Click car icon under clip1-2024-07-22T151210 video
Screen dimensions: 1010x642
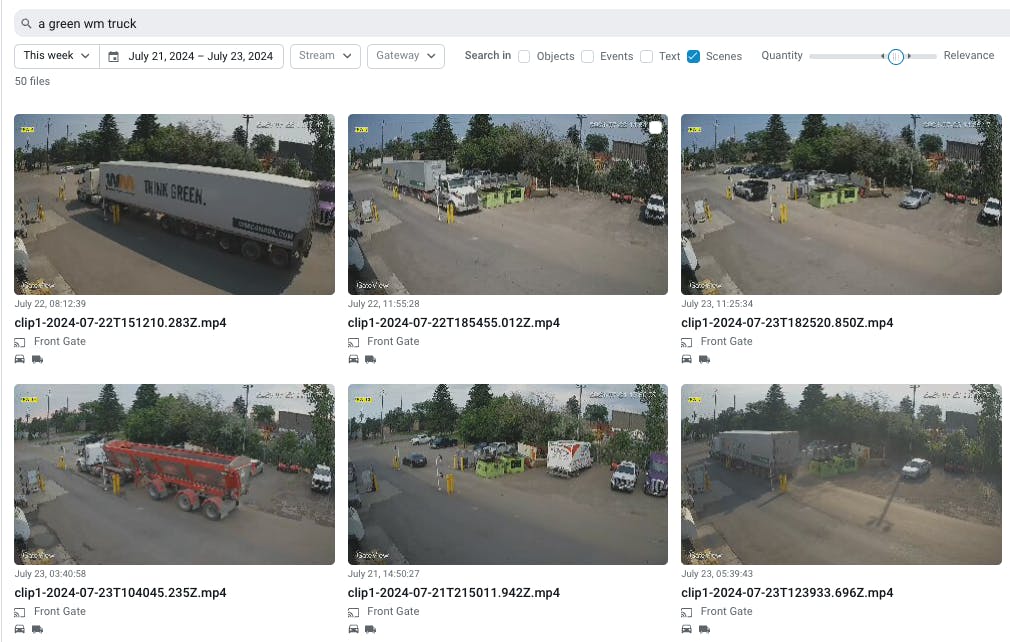point(20,359)
